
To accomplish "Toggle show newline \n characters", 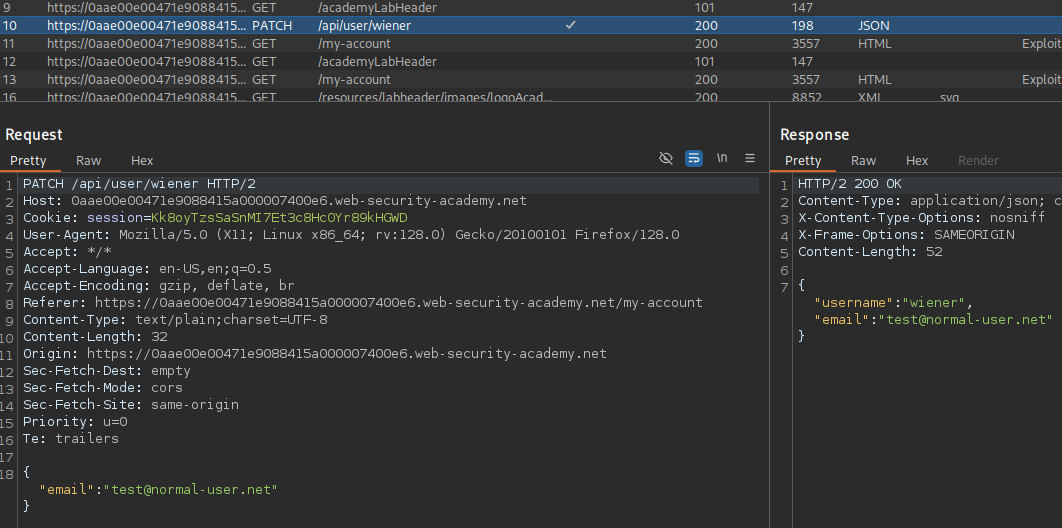I will 722,159.
